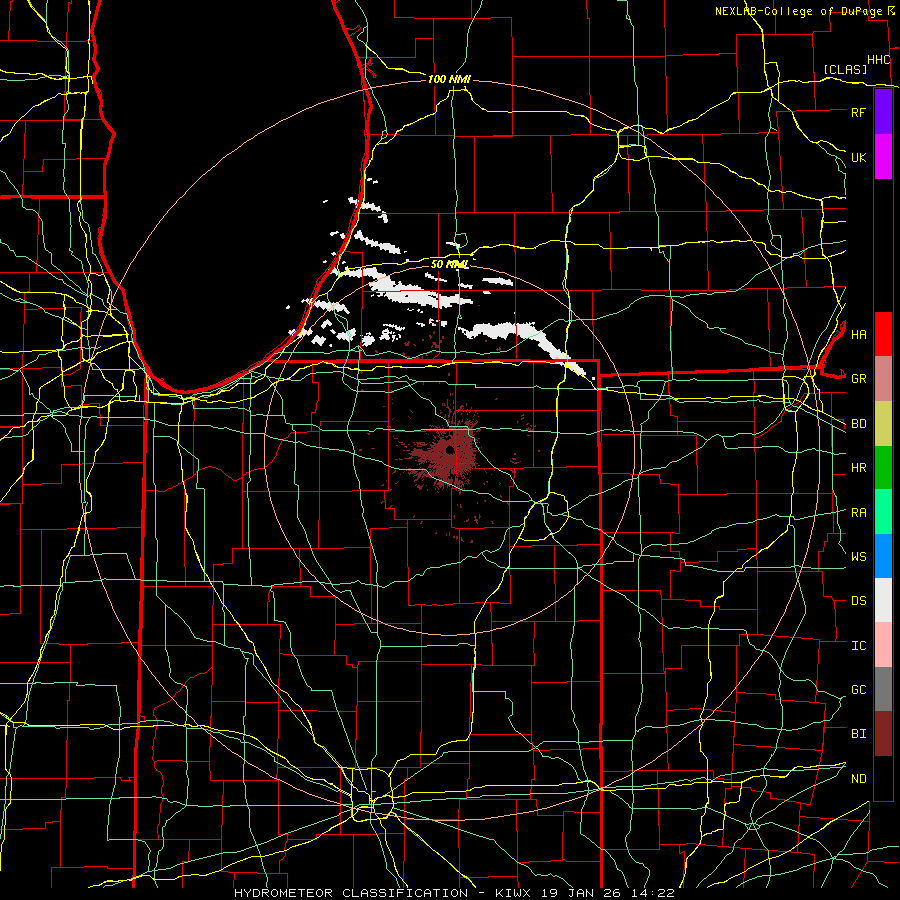900x900 pixels.
Task: Click the 'BD' legend label
Action: coord(858,424)
